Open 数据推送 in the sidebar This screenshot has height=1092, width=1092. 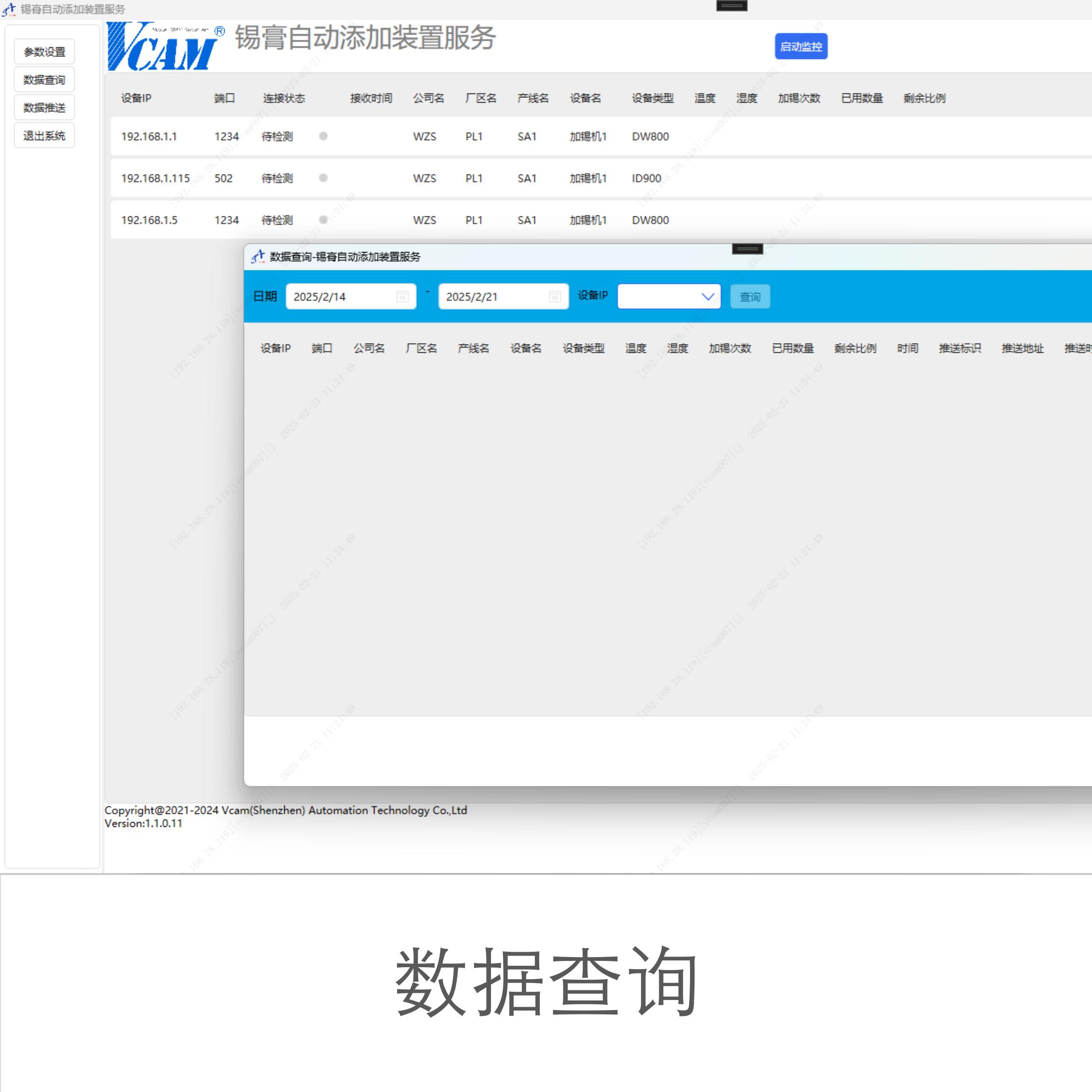point(45,107)
